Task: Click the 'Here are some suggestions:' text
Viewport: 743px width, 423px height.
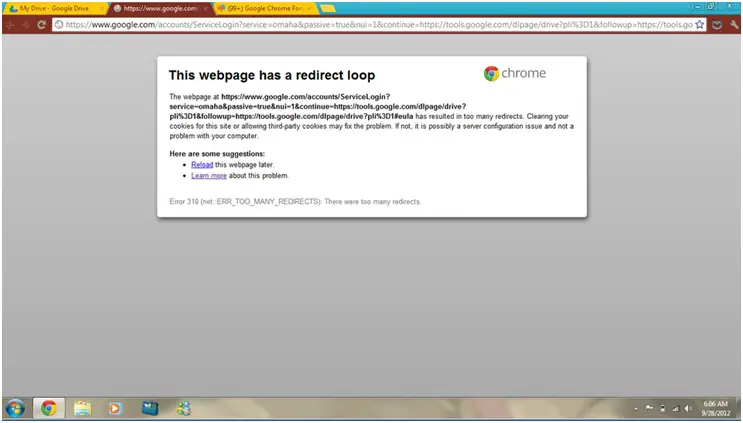Action: 217,154
